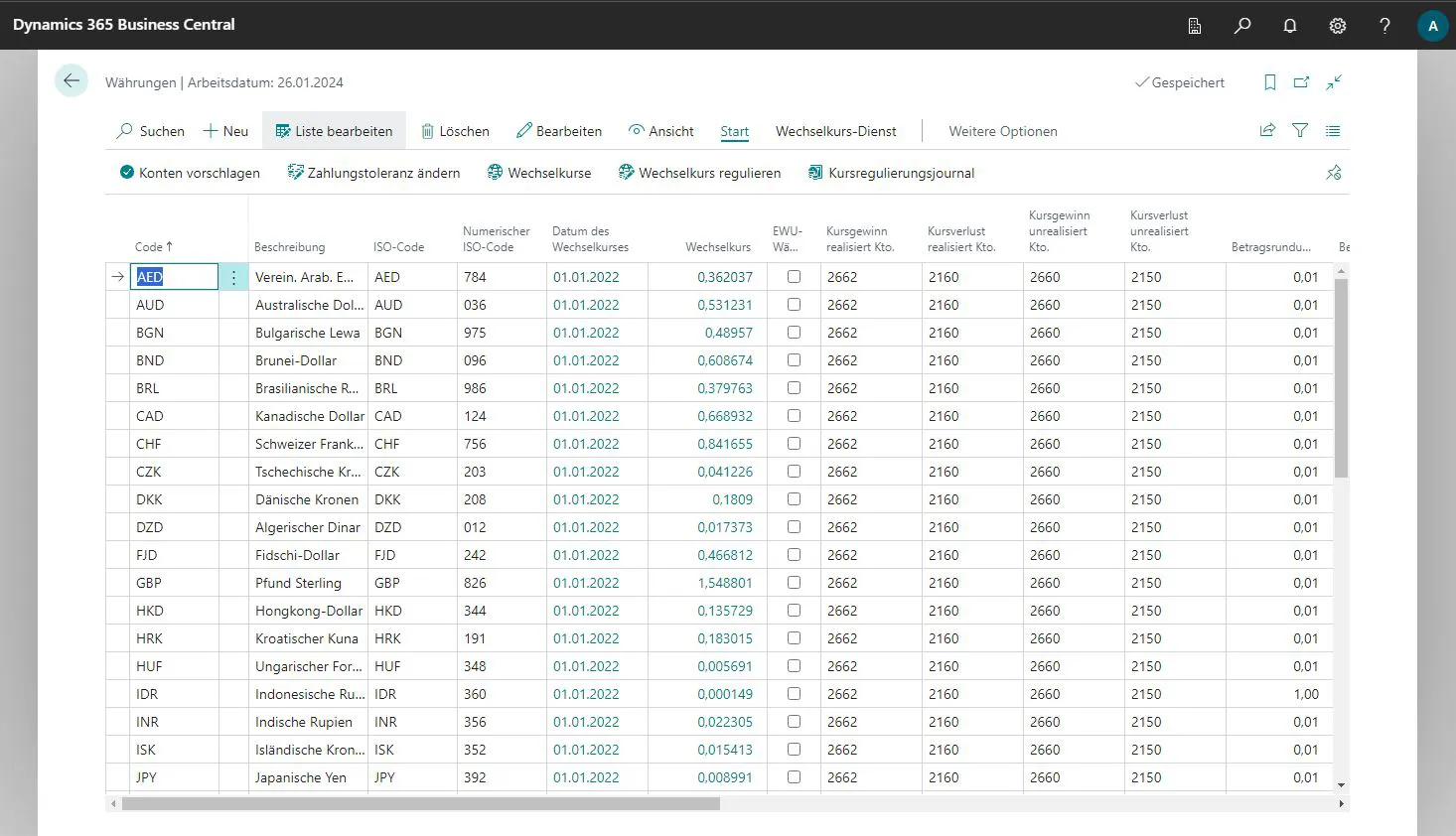Open Weitere Optionen menu
This screenshot has height=836, width=1456.
(1002, 131)
